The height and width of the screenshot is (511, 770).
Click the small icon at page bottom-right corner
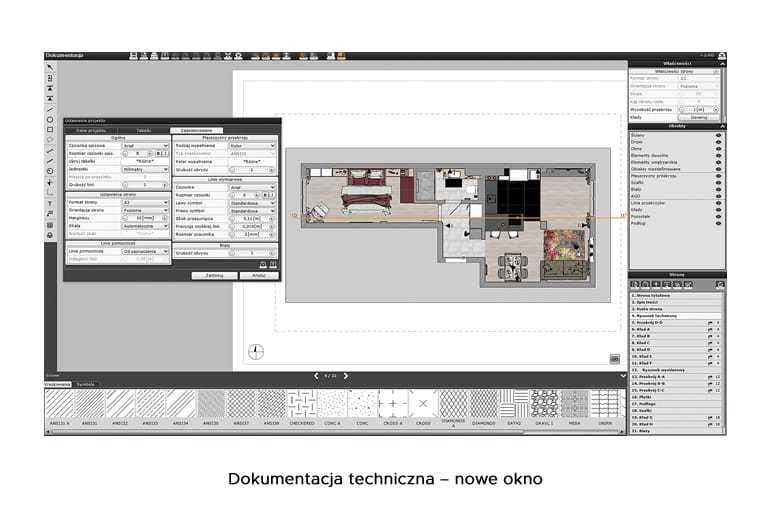pos(614,359)
